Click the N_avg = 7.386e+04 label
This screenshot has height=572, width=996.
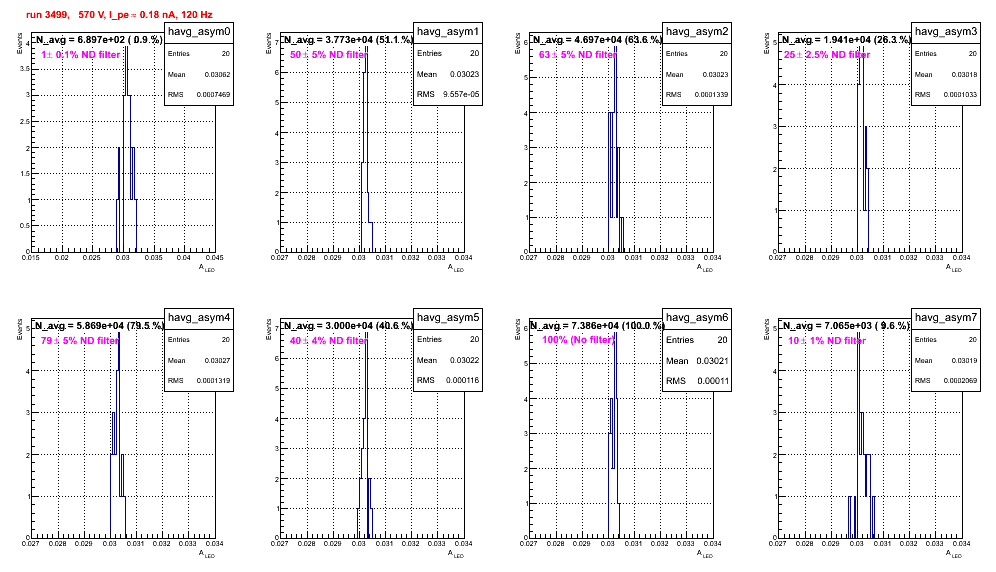[x=598, y=326]
